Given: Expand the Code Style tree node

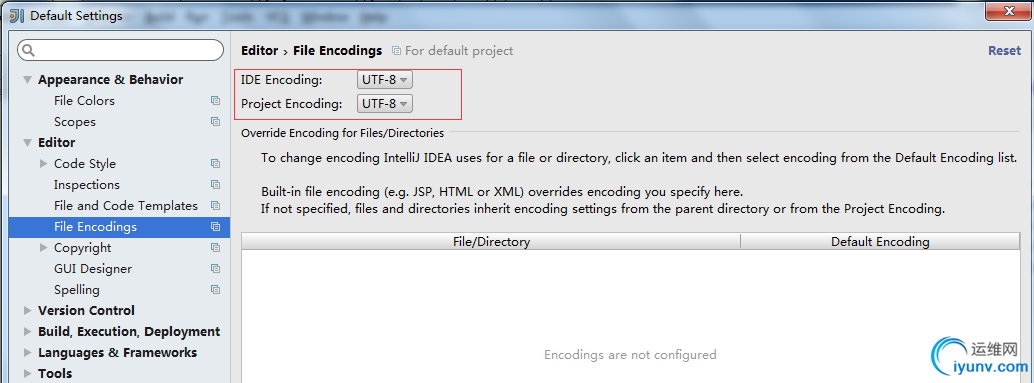Looking at the screenshot, I should (x=44, y=163).
